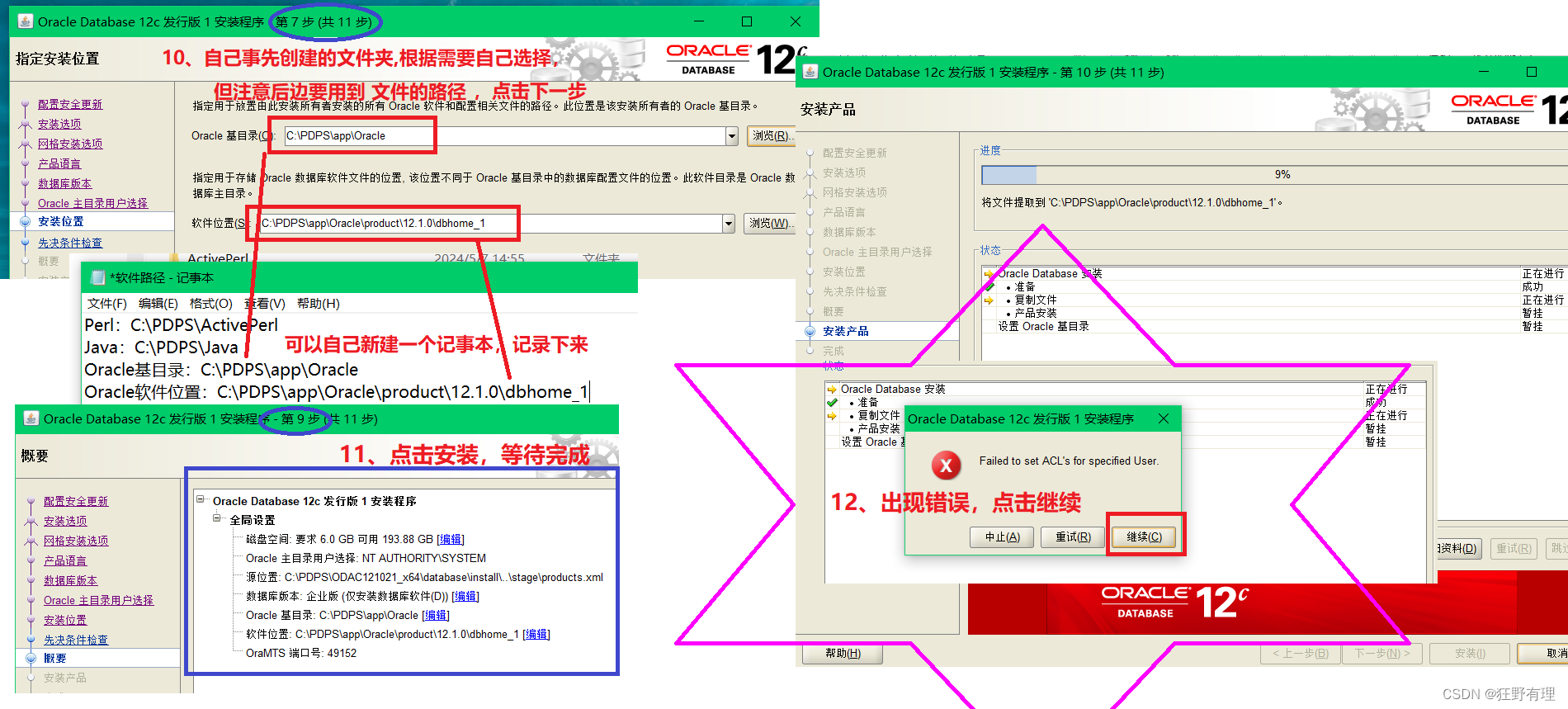Click 安装选项 link in step 9 sidebar
This screenshot has width=1568, height=709.
click(65, 521)
